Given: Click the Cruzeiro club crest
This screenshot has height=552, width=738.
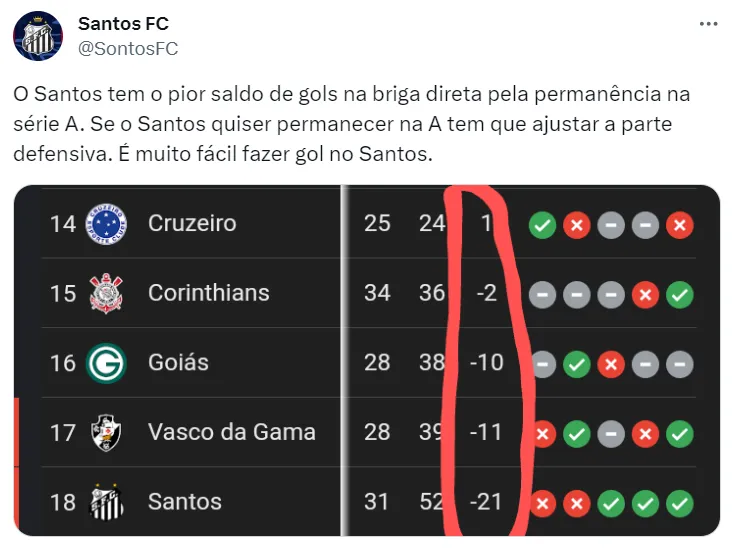Looking at the screenshot, I should (x=107, y=223).
